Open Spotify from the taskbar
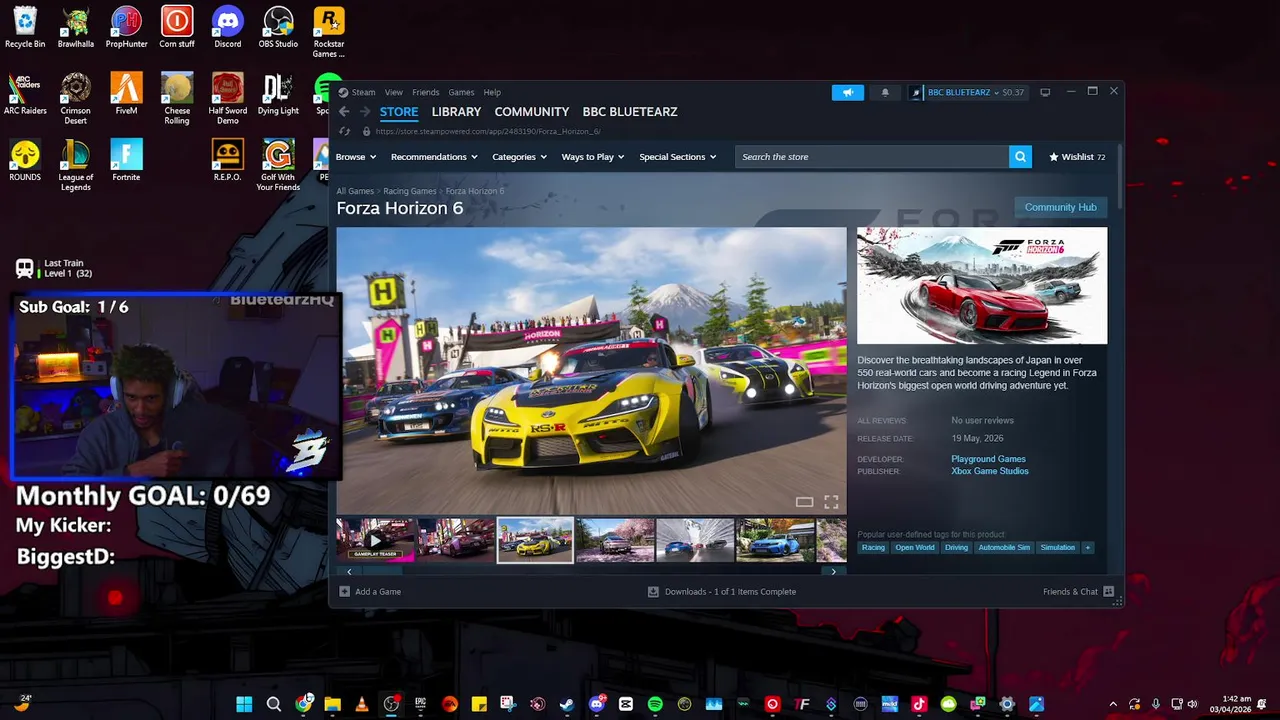 pyautogui.click(x=655, y=704)
